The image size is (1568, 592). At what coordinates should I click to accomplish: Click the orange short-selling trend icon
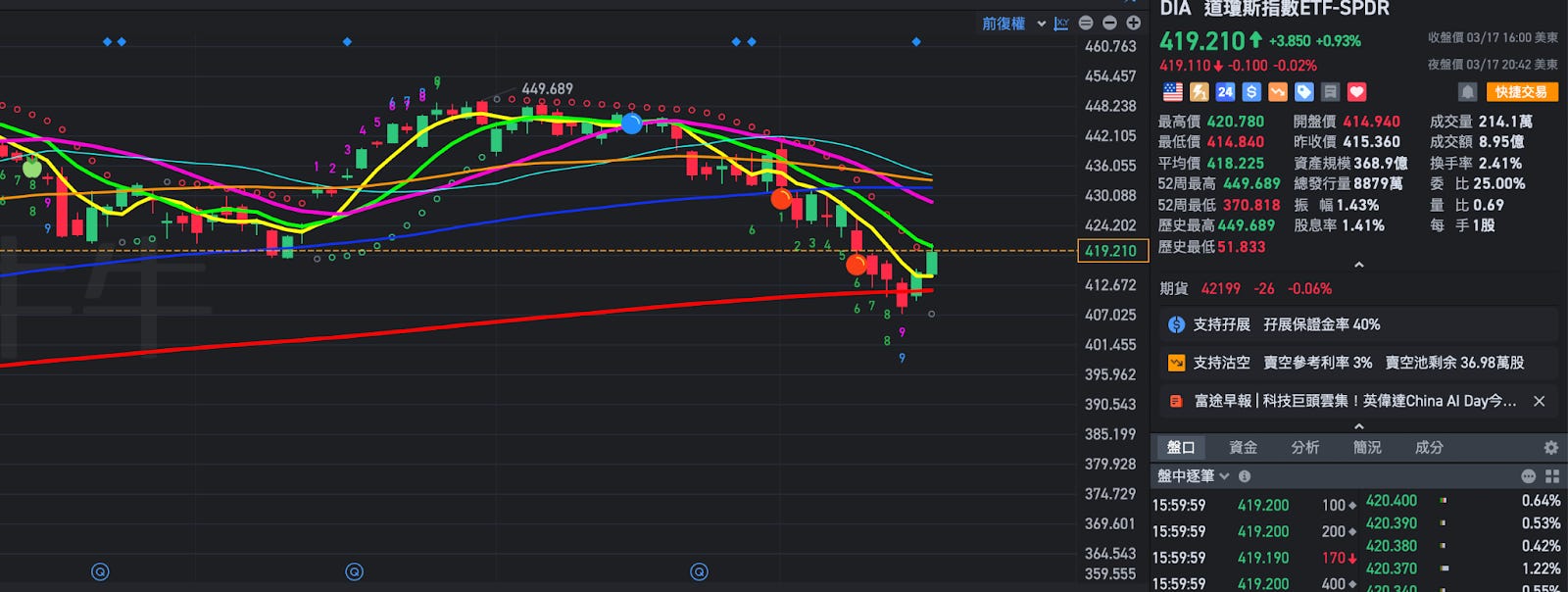[1278, 92]
